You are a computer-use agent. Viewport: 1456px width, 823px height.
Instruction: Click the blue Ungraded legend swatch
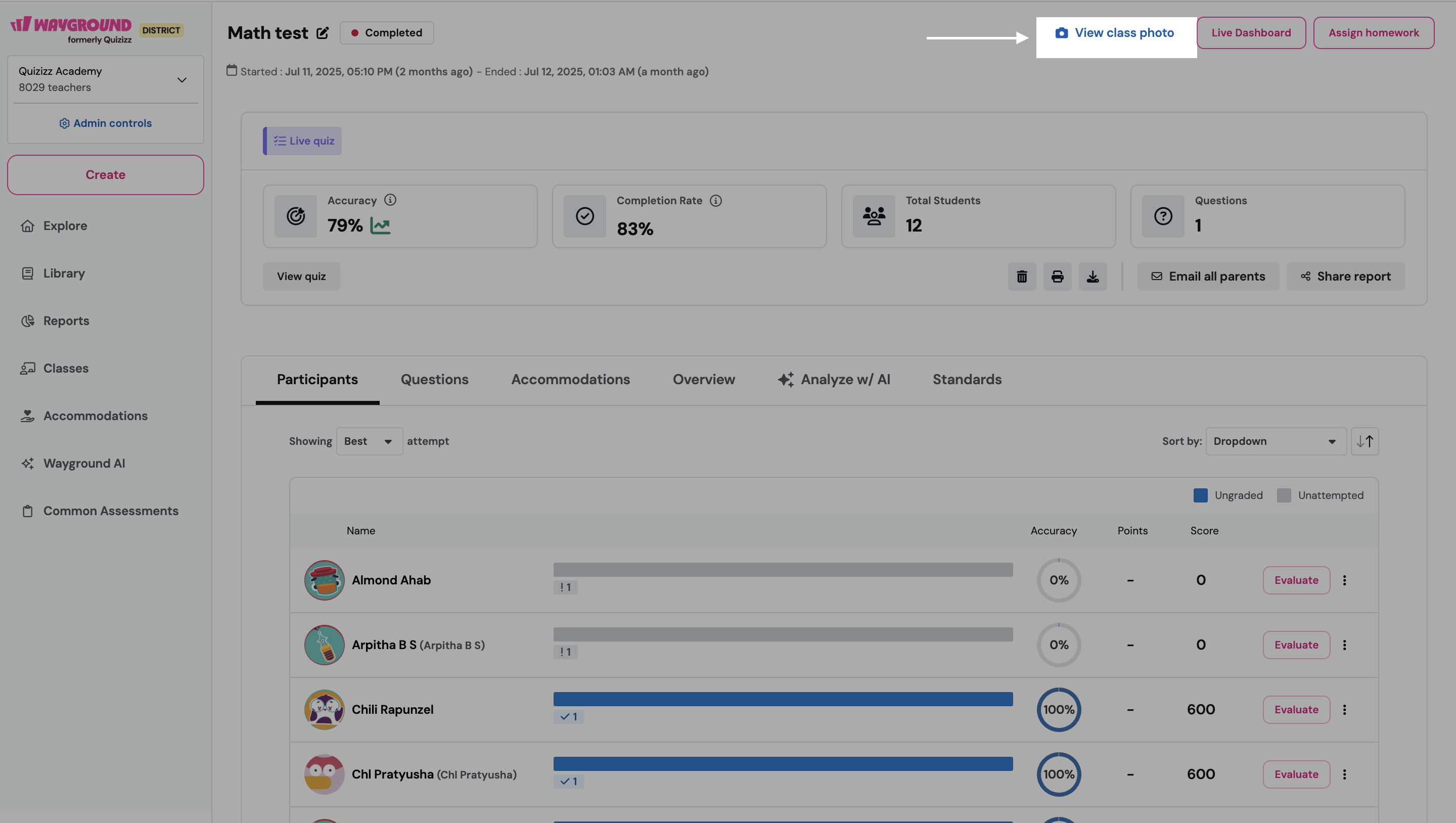tap(1200, 495)
